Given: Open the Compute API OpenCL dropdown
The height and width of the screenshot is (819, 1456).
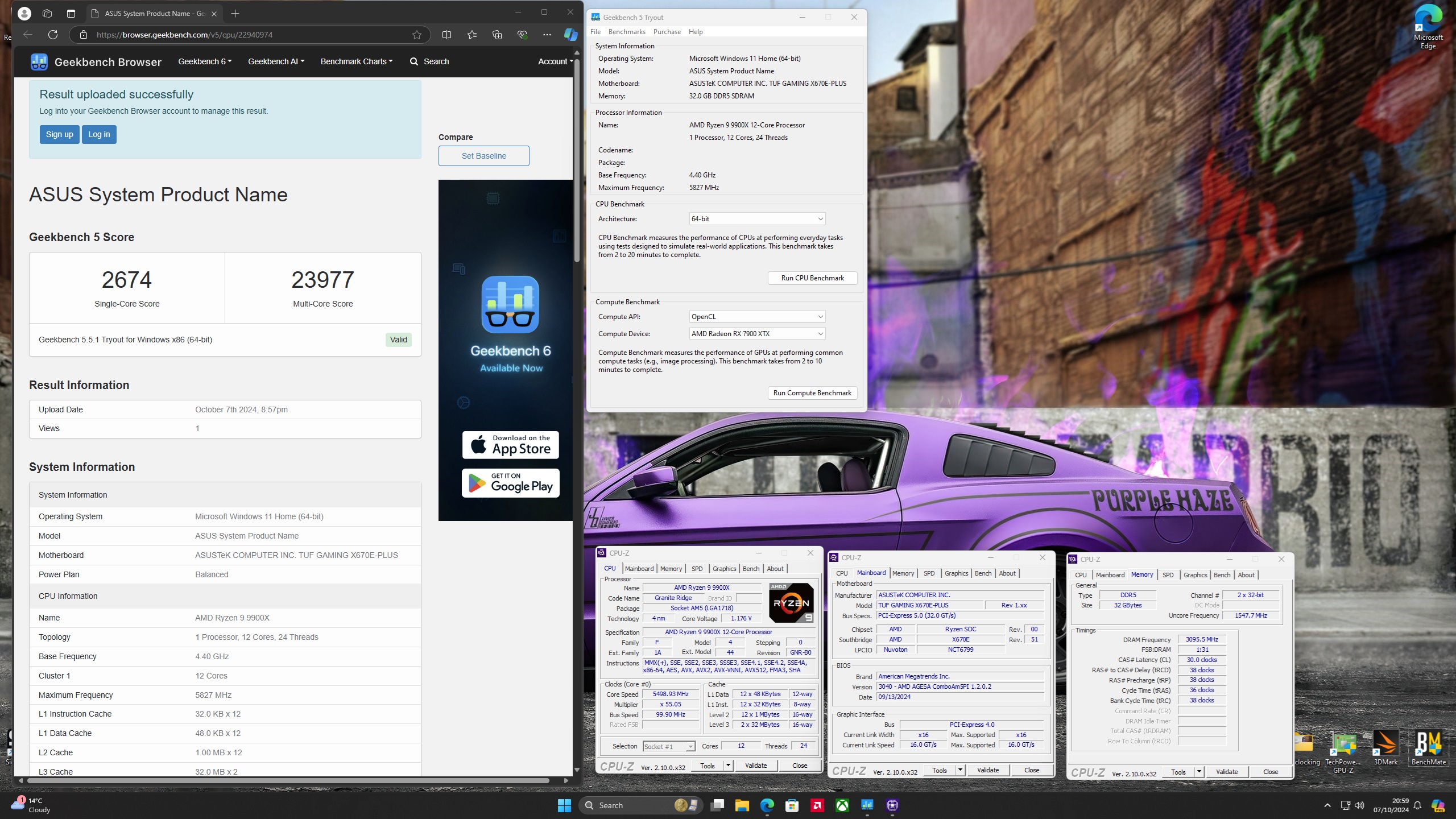Looking at the screenshot, I should click(757, 317).
